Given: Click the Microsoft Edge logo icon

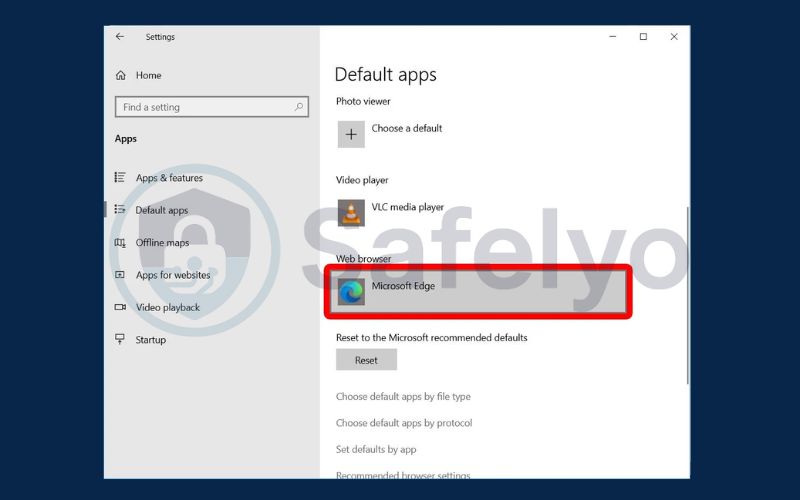Looking at the screenshot, I should 351,292.
